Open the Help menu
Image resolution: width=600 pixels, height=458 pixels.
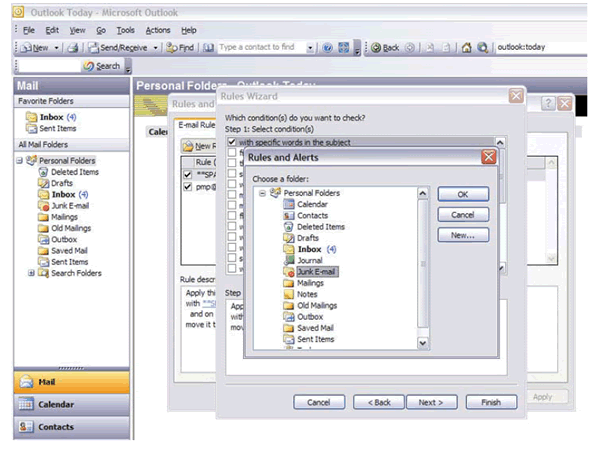(189, 30)
